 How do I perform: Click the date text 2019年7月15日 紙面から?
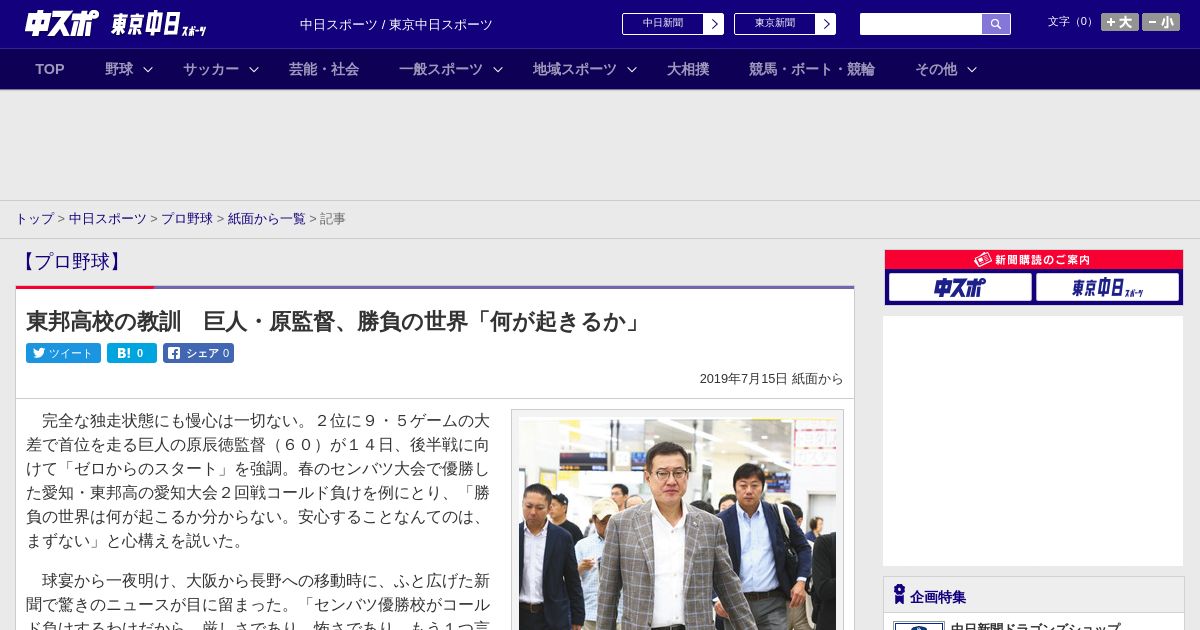coord(771,379)
